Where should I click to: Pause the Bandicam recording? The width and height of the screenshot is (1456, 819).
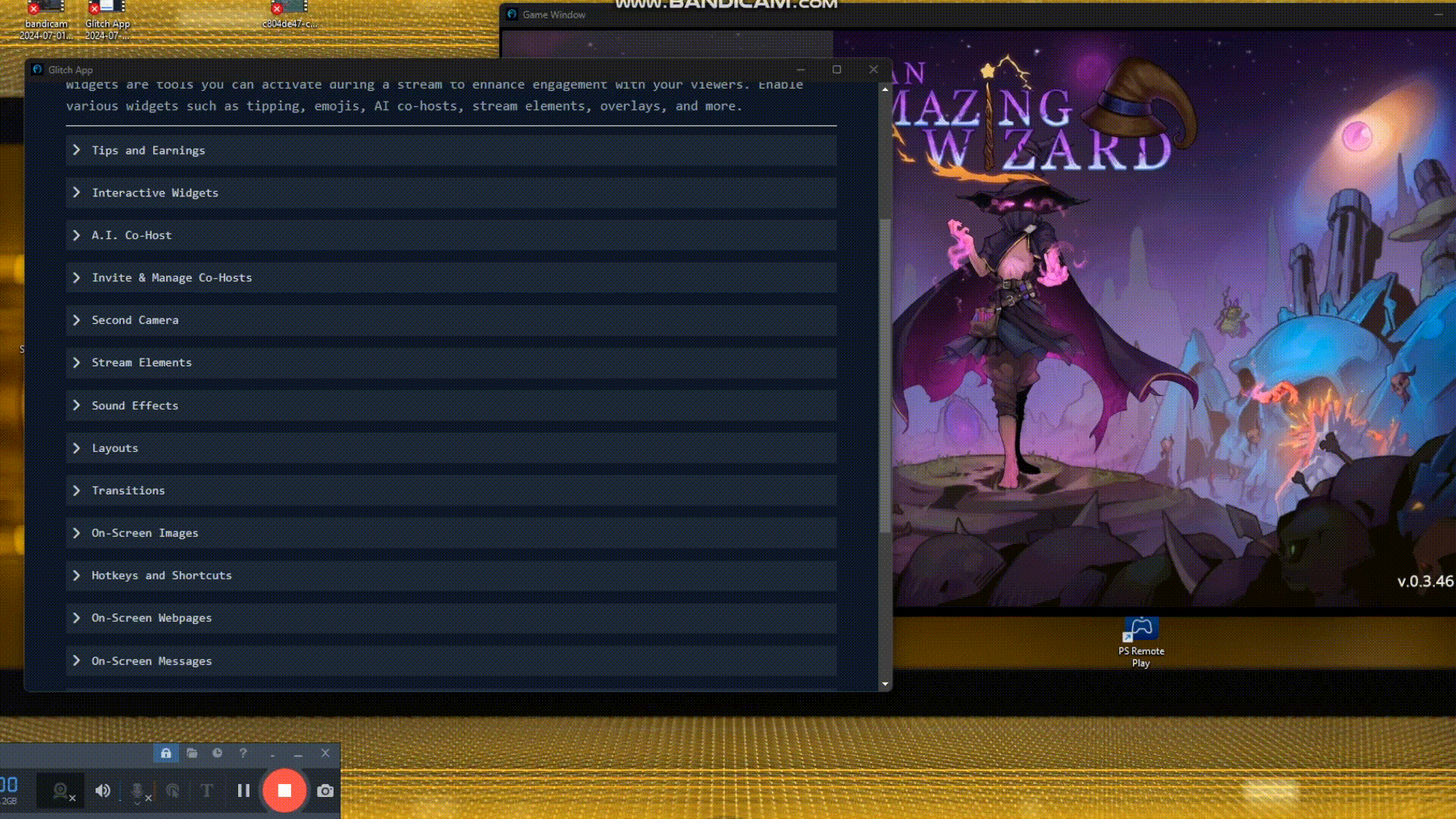(x=243, y=790)
